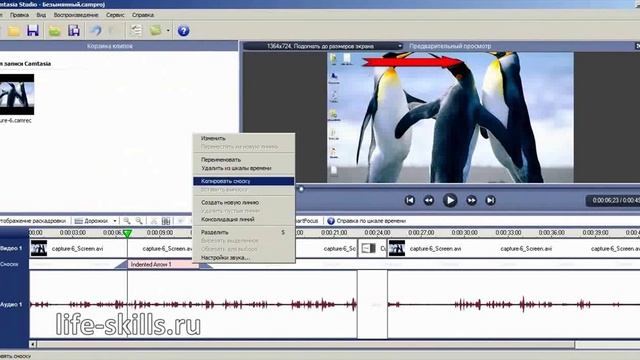Click the blue Undo arrow icon
This screenshot has width=640, height=360.
[96, 31]
